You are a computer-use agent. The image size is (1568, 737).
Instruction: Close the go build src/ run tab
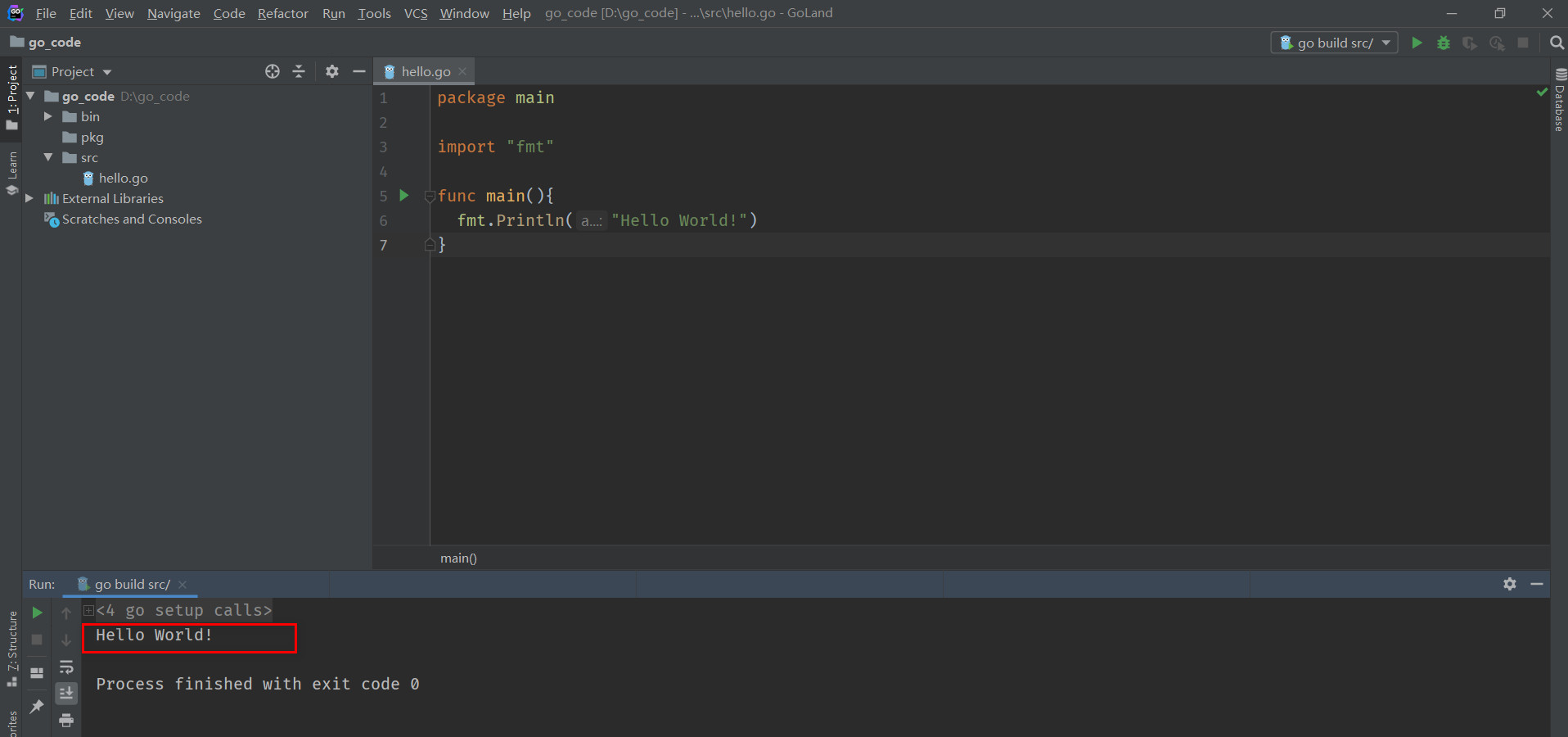tap(182, 584)
